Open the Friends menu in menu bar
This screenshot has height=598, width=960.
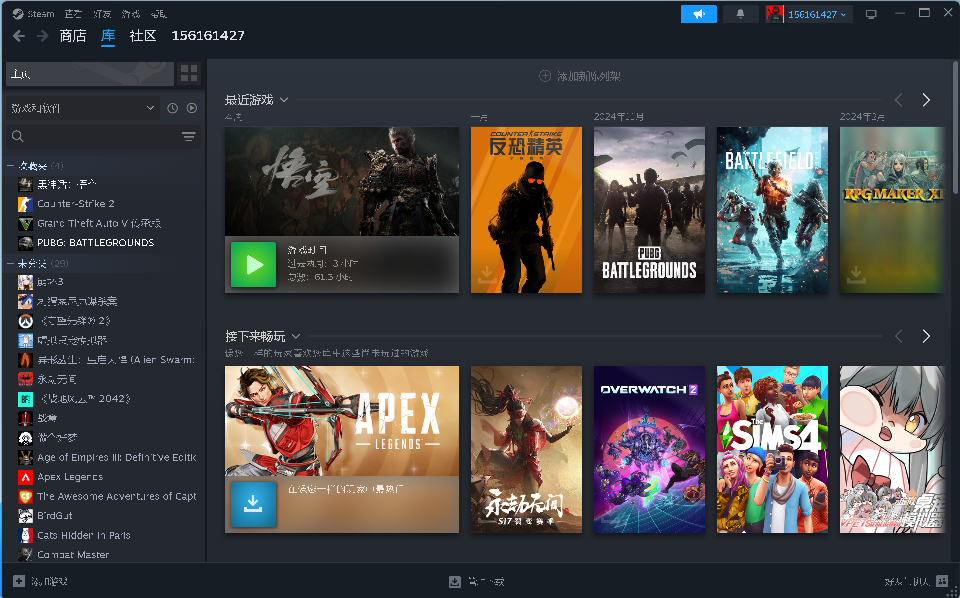(x=102, y=13)
